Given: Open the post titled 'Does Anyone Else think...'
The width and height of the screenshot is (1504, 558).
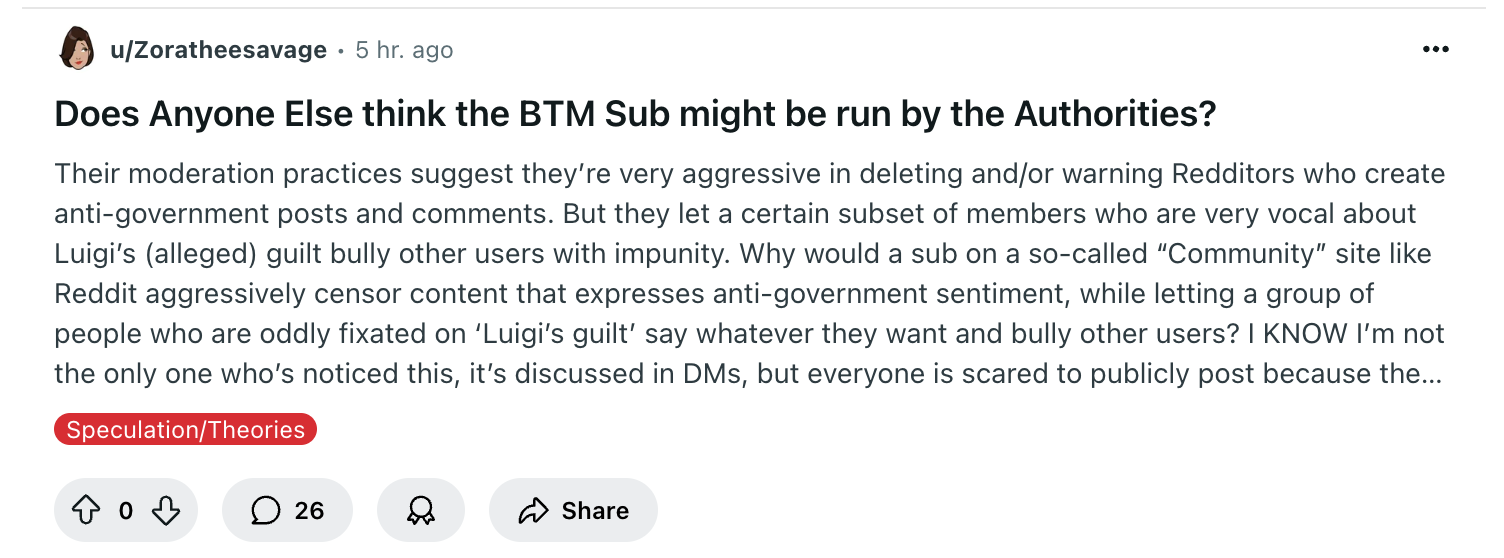Looking at the screenshot, I should click(635, 114).
